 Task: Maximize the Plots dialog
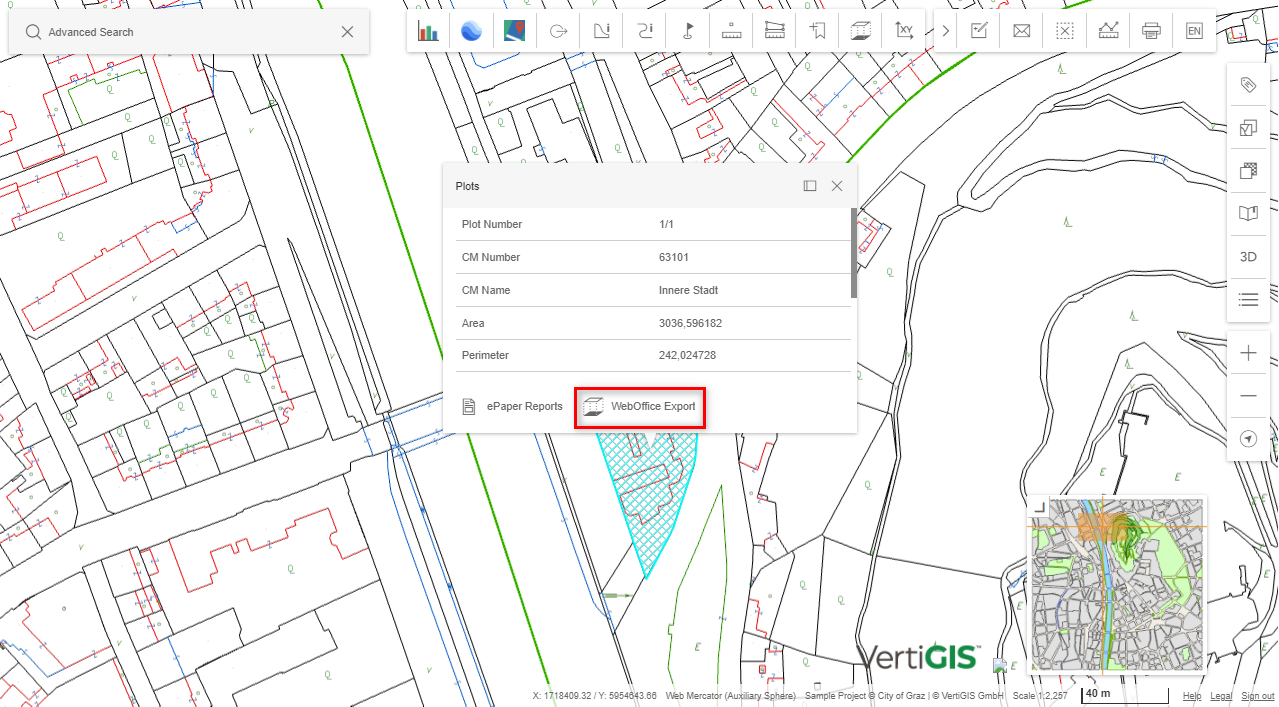pyautogui.click(x=810, y=185)
